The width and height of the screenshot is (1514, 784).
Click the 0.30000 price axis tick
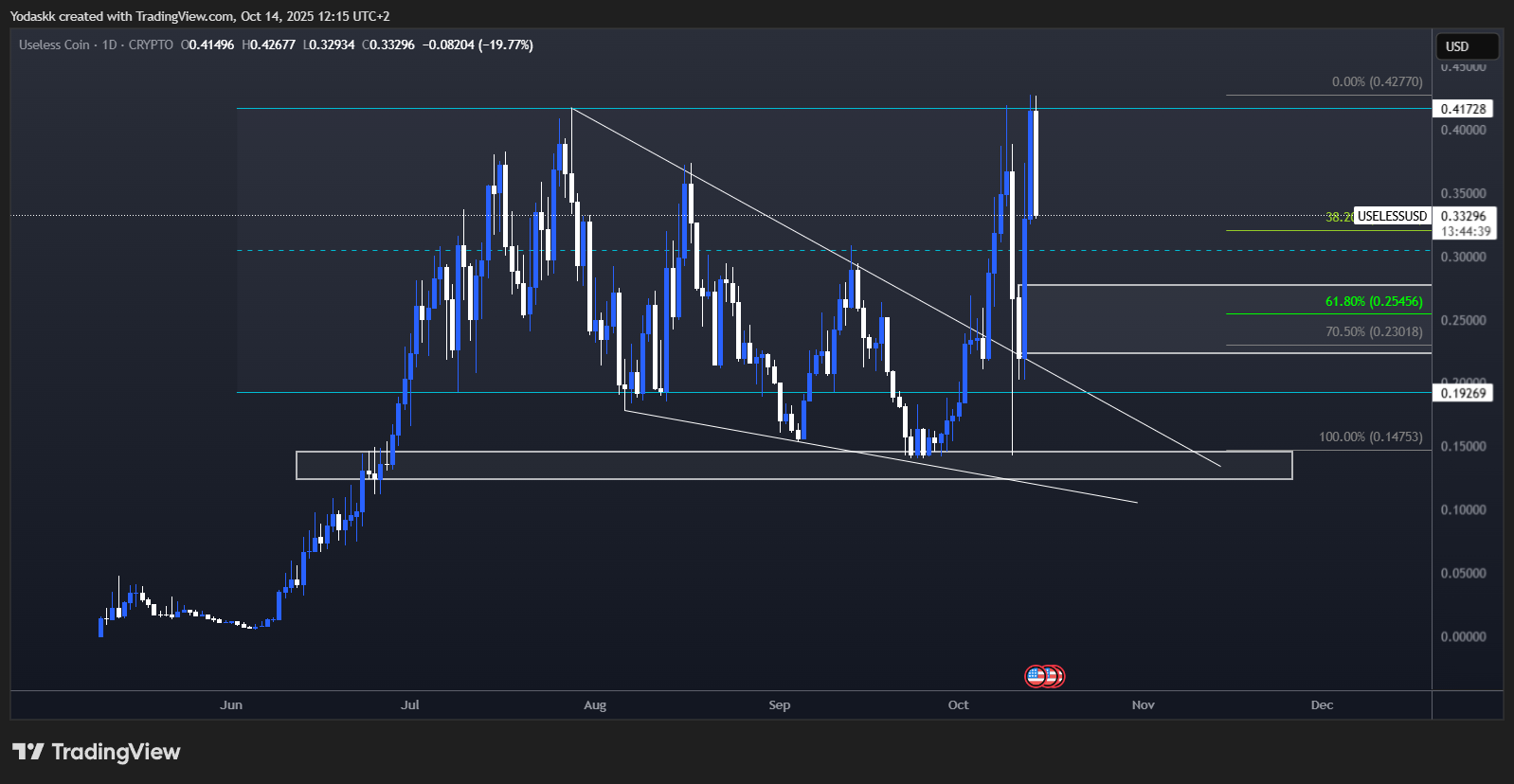[1464, 257]
